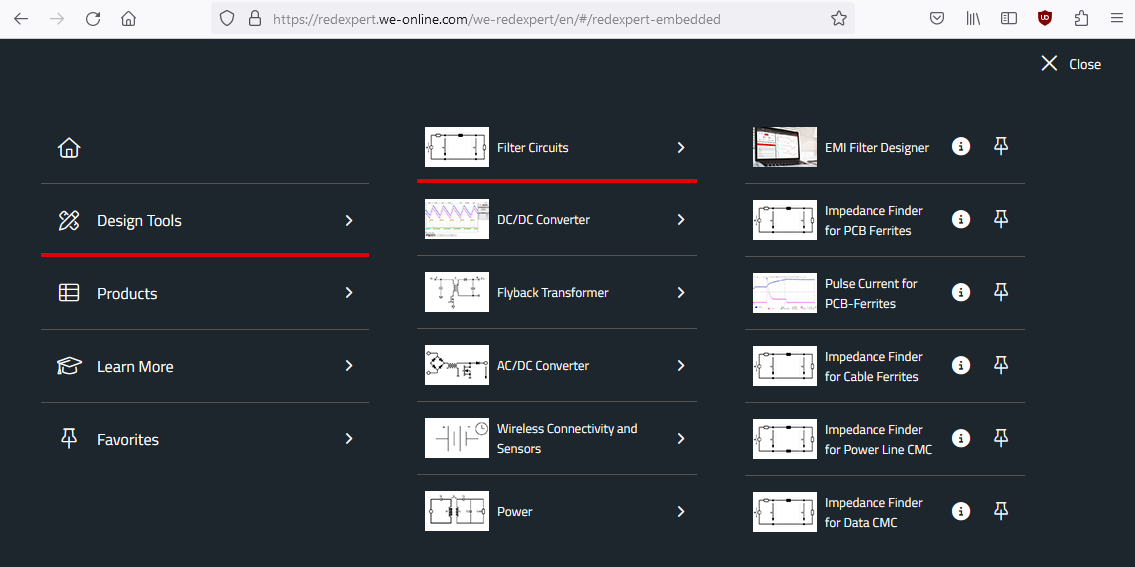Select Power category label
Viewport: 1135px width, 567px height.
pyautogui.click(x=515, y=511)
